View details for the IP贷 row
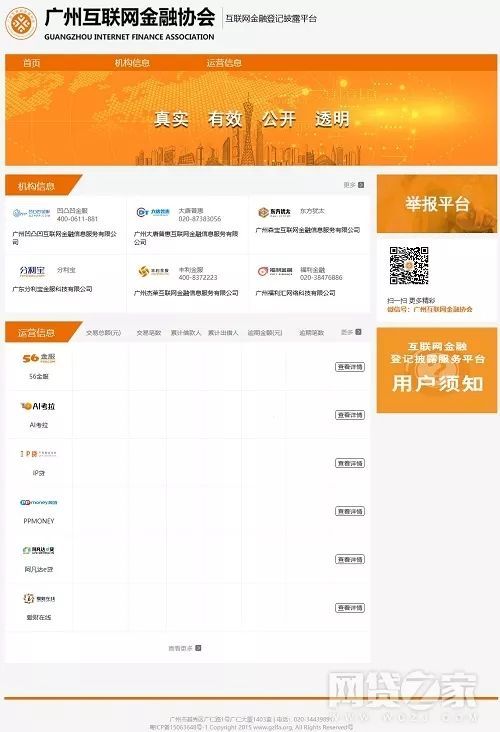500x732 pixels. click(x=350, y=464)
